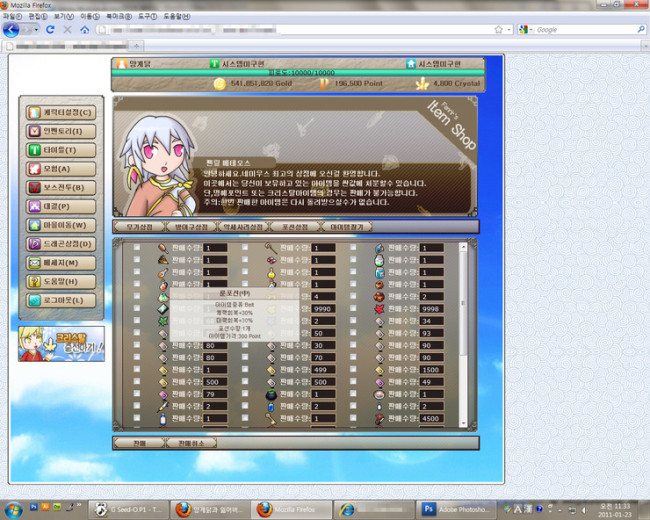Select the black cauldron item icon
The width and height of the screenshot is (650, 520).
(x=271, y=394)
